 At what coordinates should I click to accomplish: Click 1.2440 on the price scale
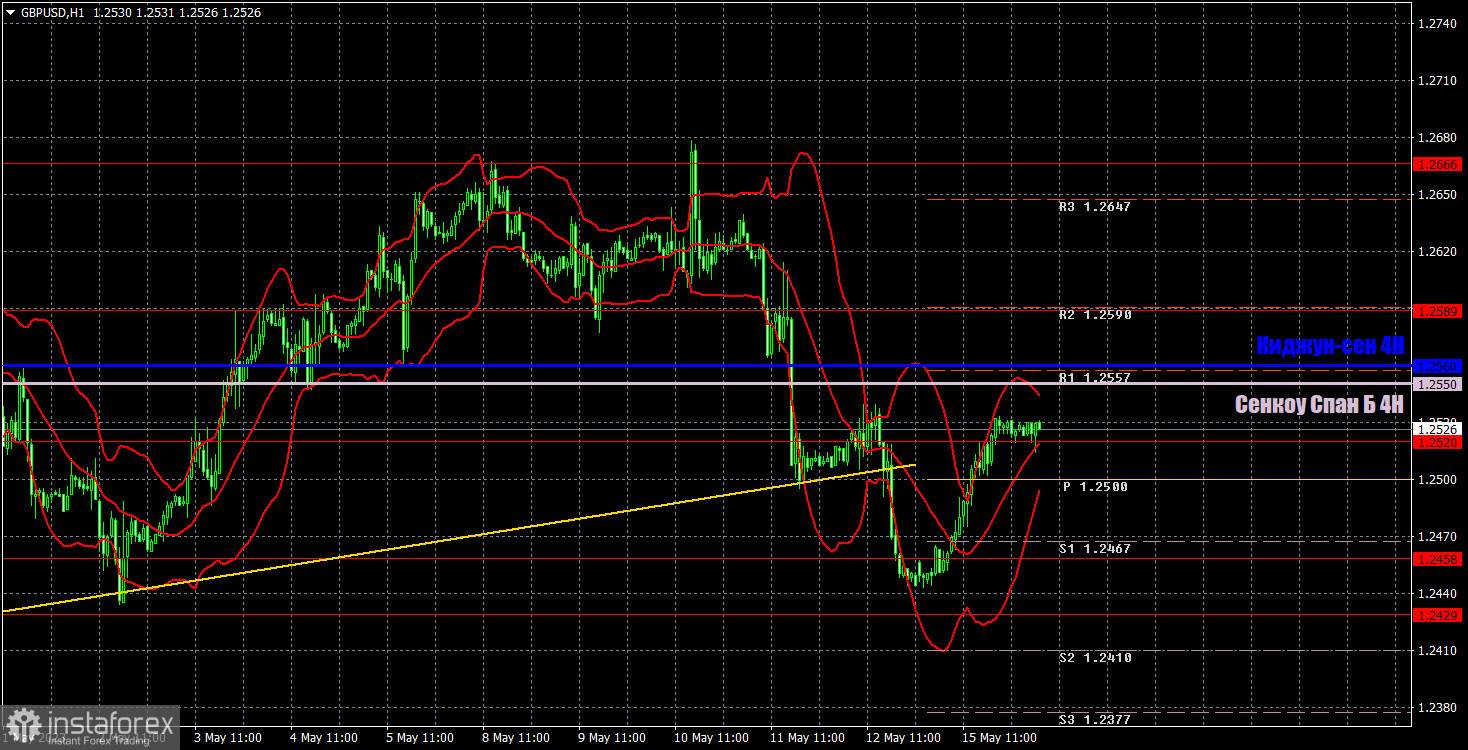(1437, 594)
